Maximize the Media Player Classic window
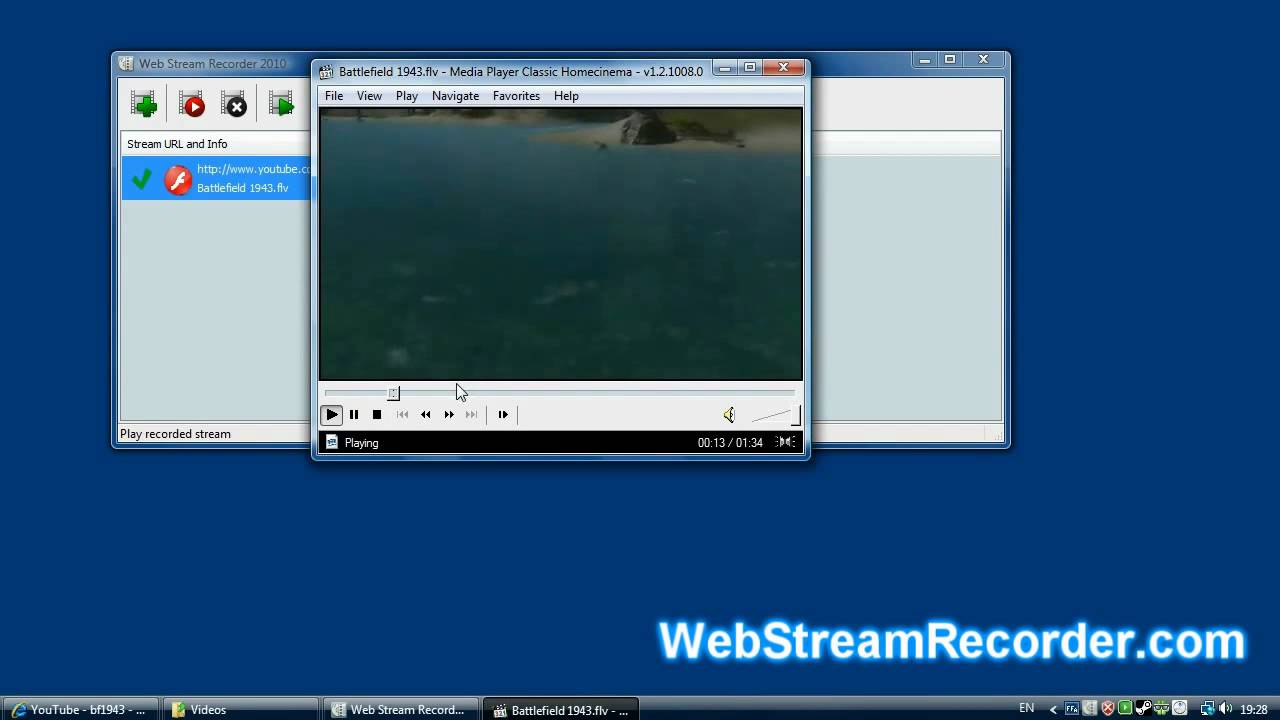 [x=750, y=68]
